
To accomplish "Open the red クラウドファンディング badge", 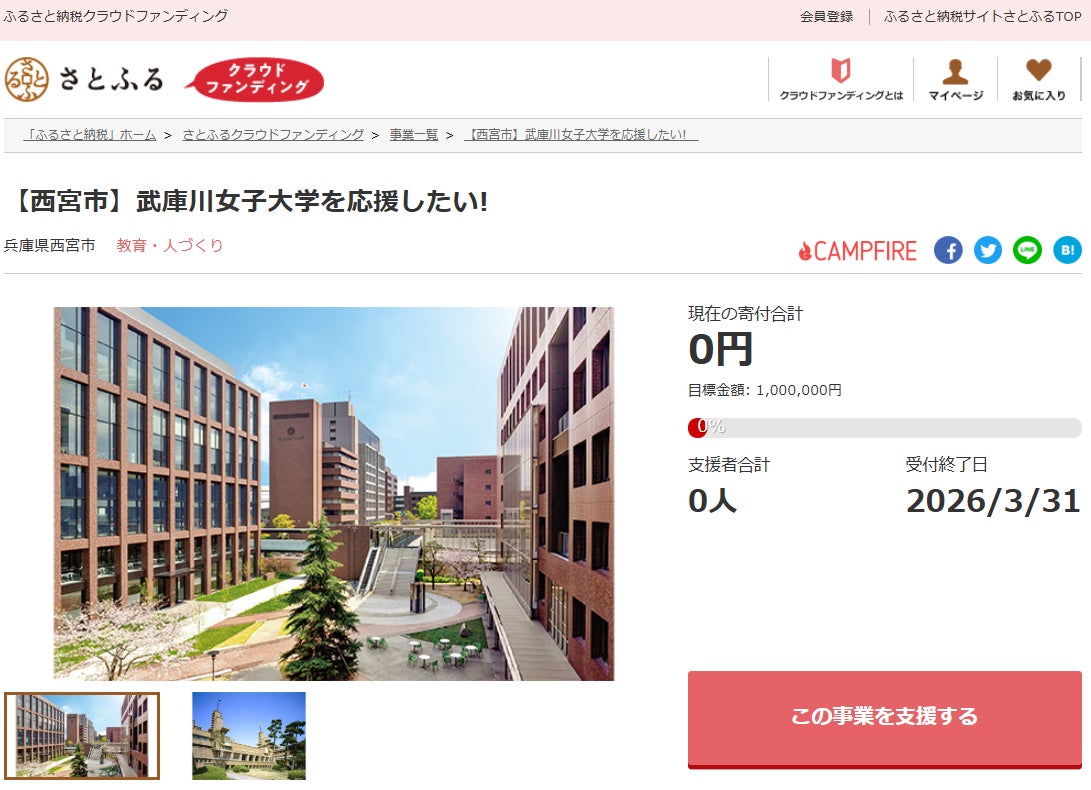I will coord(255,79).
